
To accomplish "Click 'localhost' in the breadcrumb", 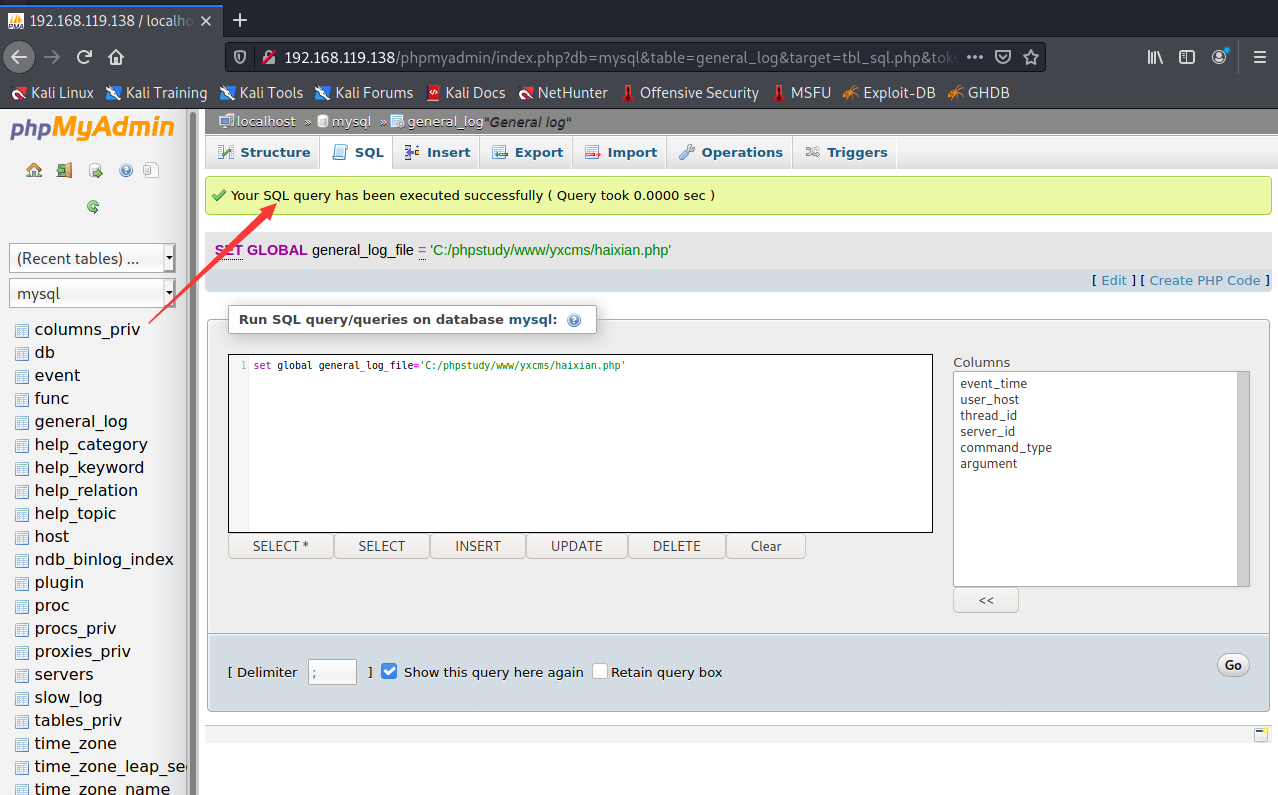I will tap(266, 121).
